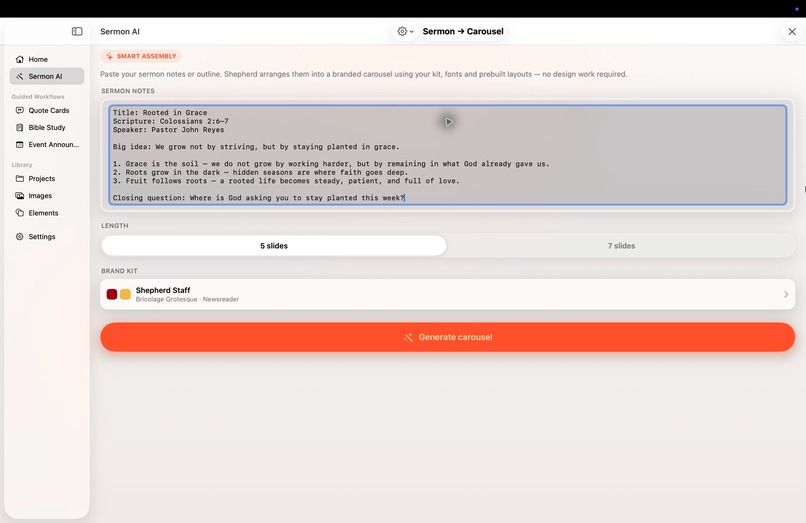Click into the sermon notes text area
The width and height of the screenshot is (806, 523).
[x=447, y=155]
